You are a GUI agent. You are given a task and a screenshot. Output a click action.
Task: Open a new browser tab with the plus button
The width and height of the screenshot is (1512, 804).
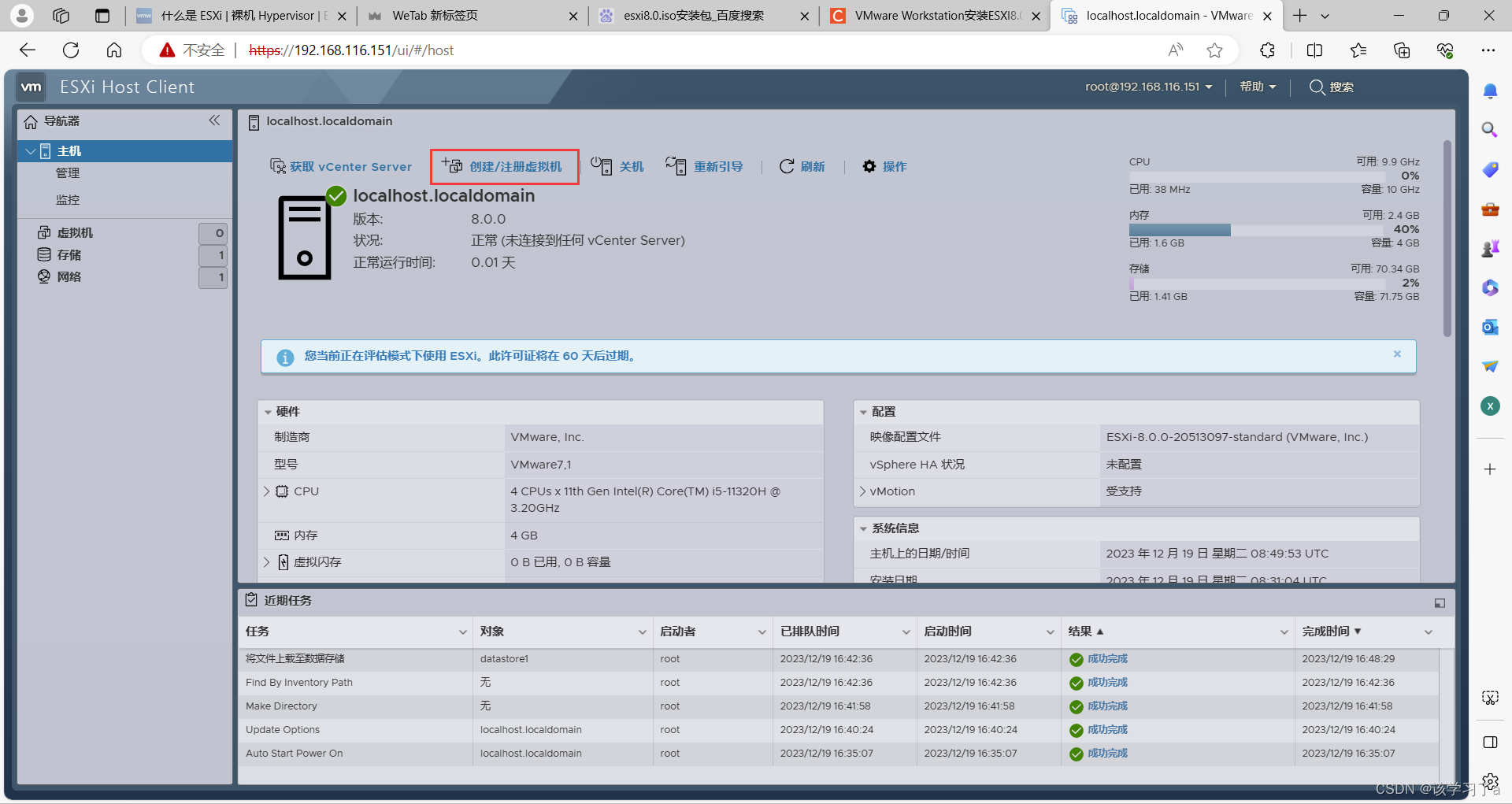point(1300,16)
